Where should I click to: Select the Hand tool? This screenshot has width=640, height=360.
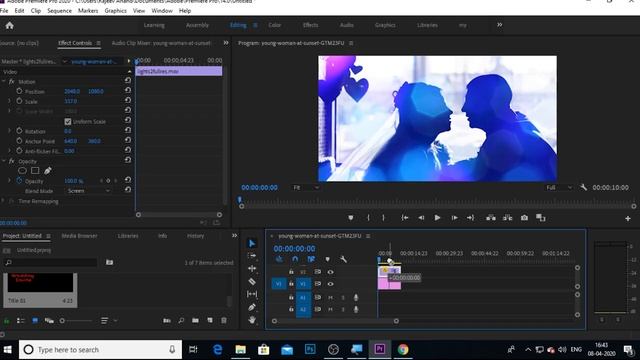[x=252, y=320]
